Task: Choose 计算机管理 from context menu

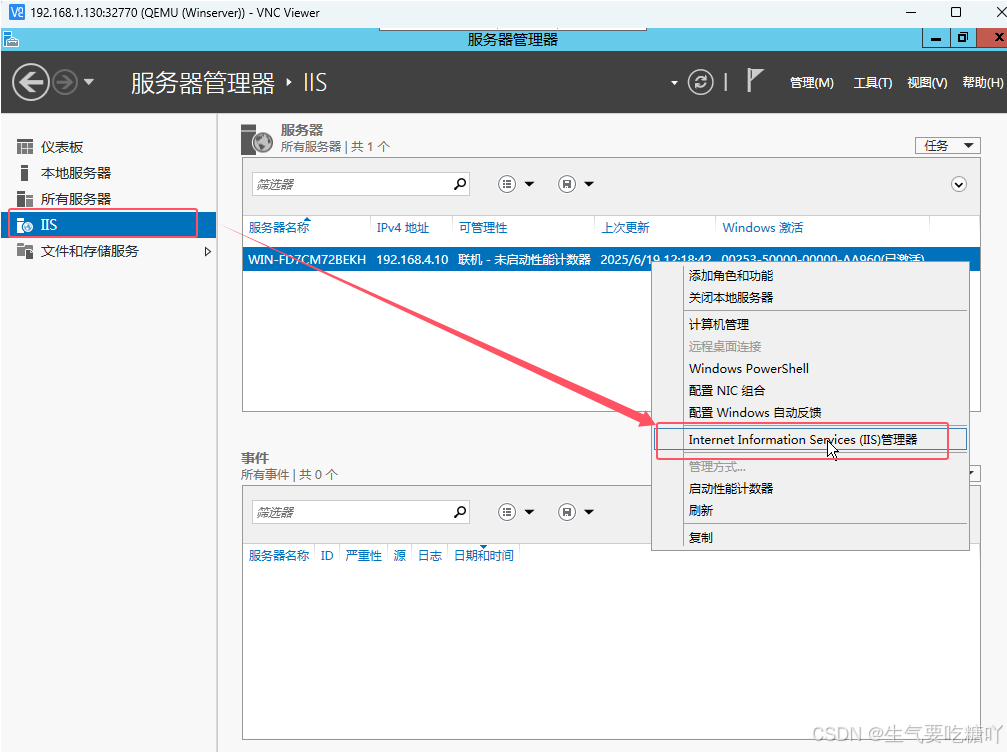Action: coord(719,324)
